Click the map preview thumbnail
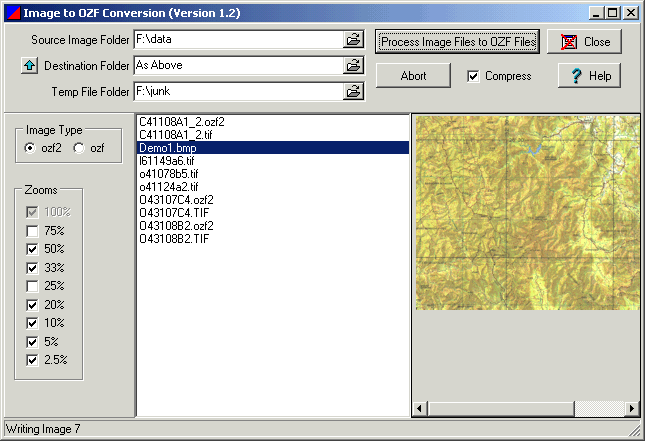This screenshot has height=441, width=645. point(527,212)
